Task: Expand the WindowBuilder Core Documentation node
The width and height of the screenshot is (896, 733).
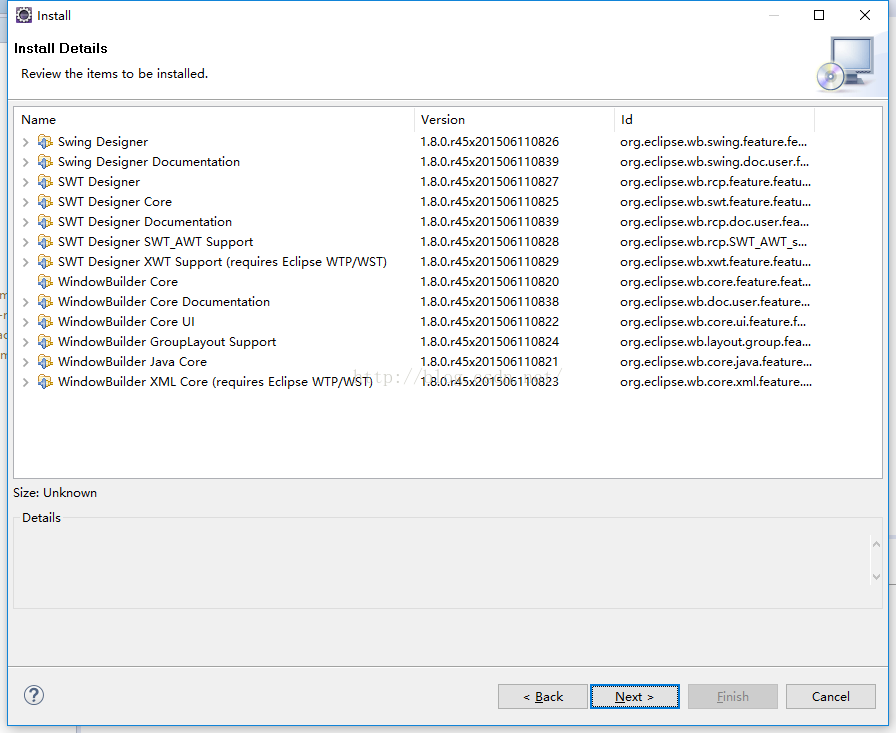Action: pyautogui.click(x=25, y=302)
